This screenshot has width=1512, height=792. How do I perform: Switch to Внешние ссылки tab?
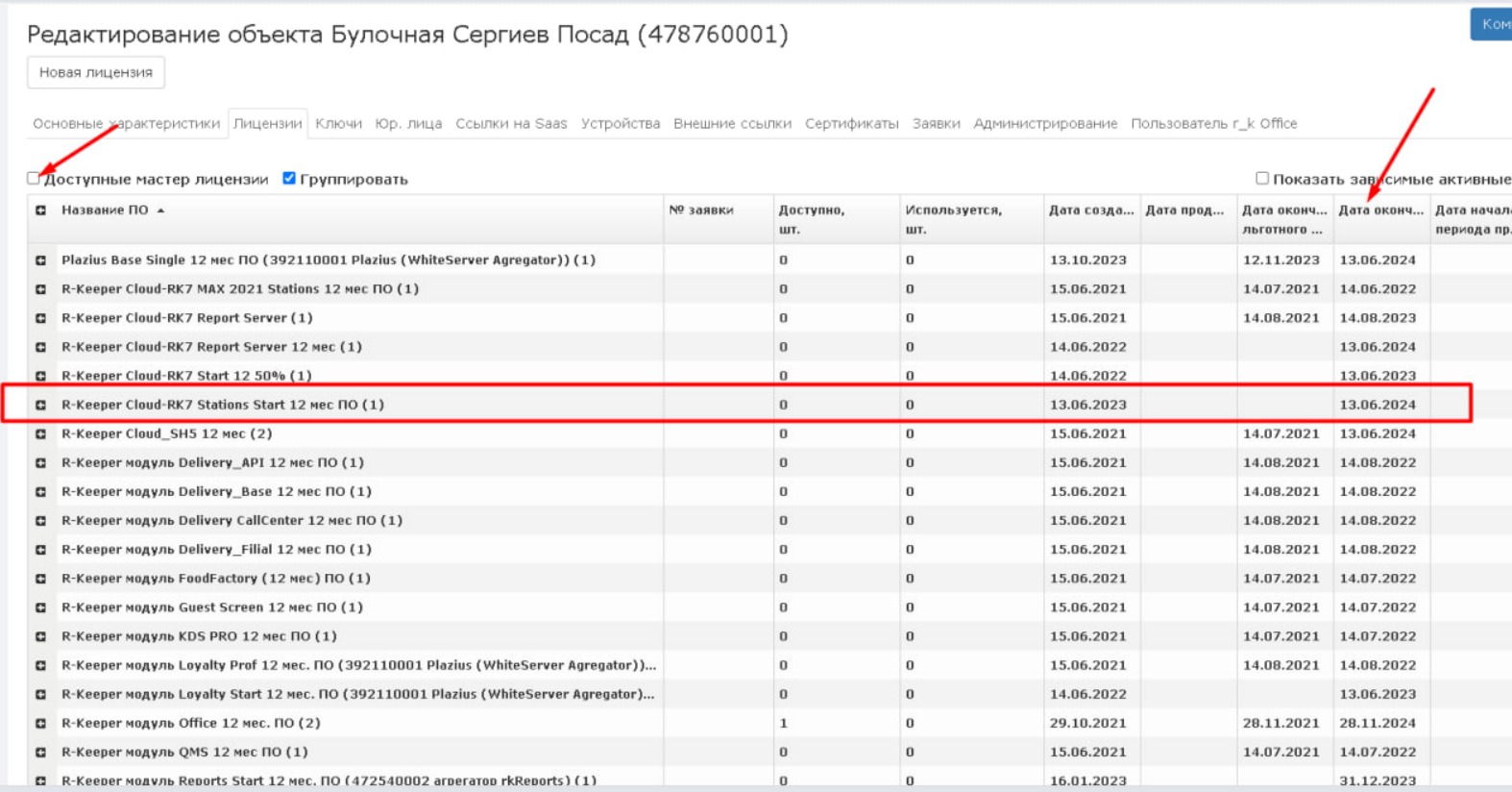tap(732, 123)
